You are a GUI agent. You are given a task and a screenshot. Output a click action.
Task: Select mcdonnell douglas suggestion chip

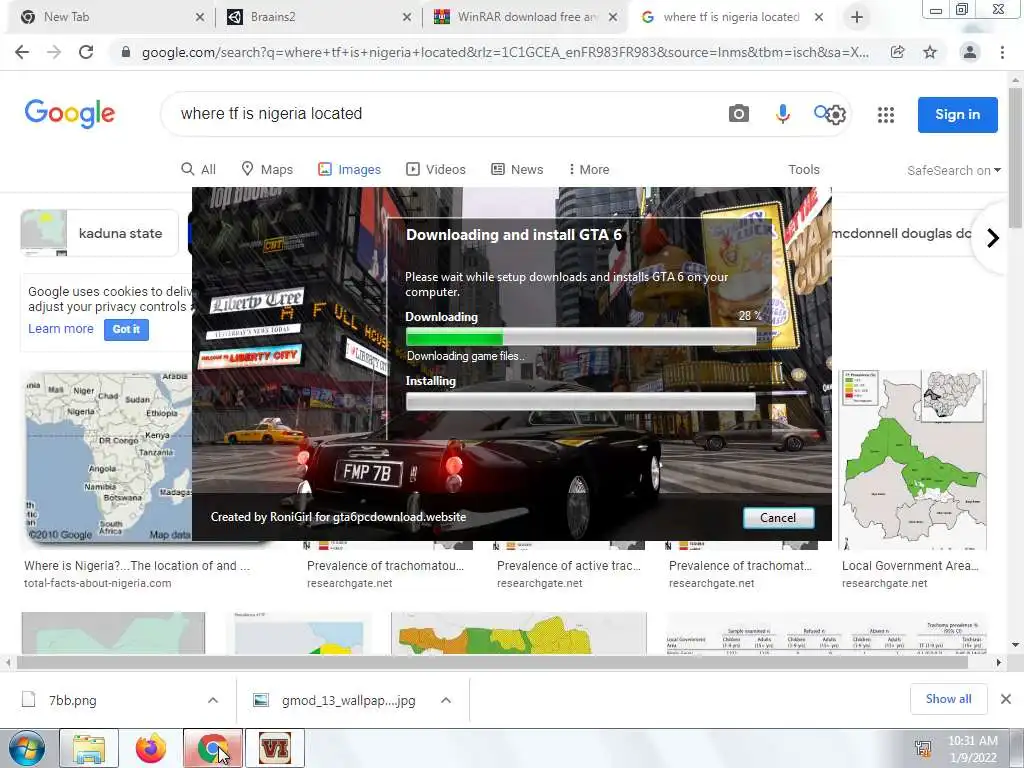(x=901, y=233)
